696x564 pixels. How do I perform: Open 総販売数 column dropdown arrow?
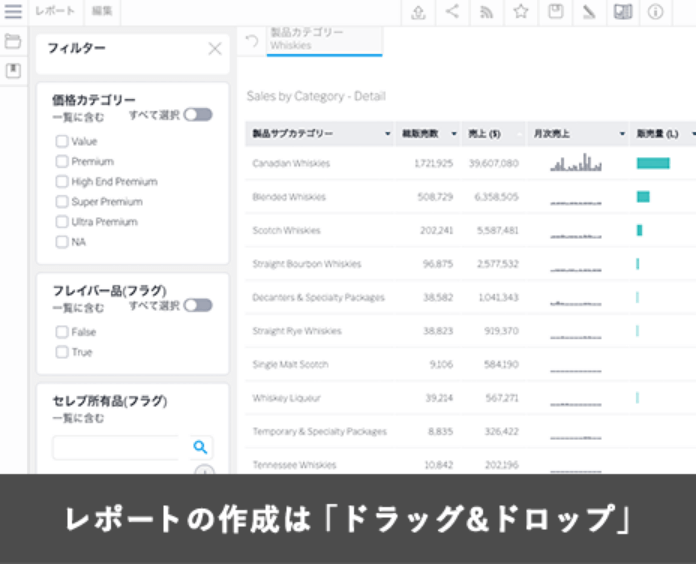point(454,134)
